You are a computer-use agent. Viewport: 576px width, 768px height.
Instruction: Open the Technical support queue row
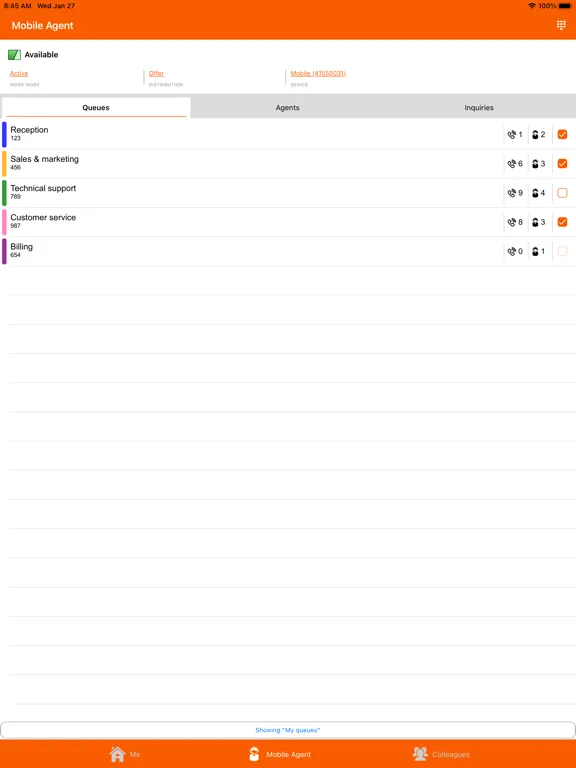288,193
